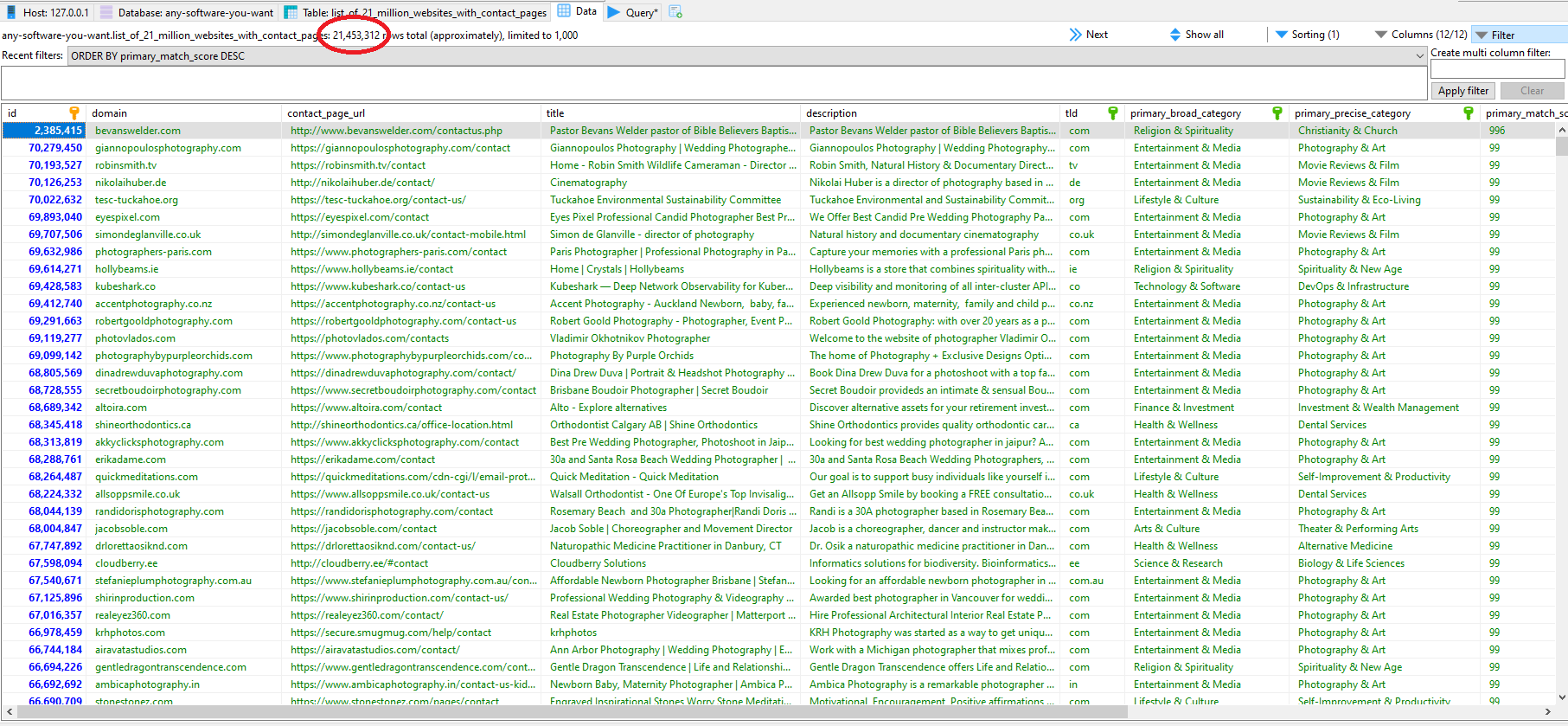Select the url cell http://nikolaihuber.de/contact/

(412, 183)
